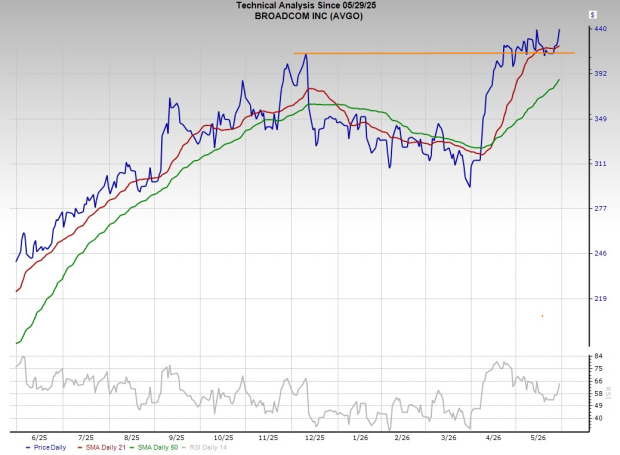Click the RSI axis value 58

pyautogui.click(x=598, y=394)
